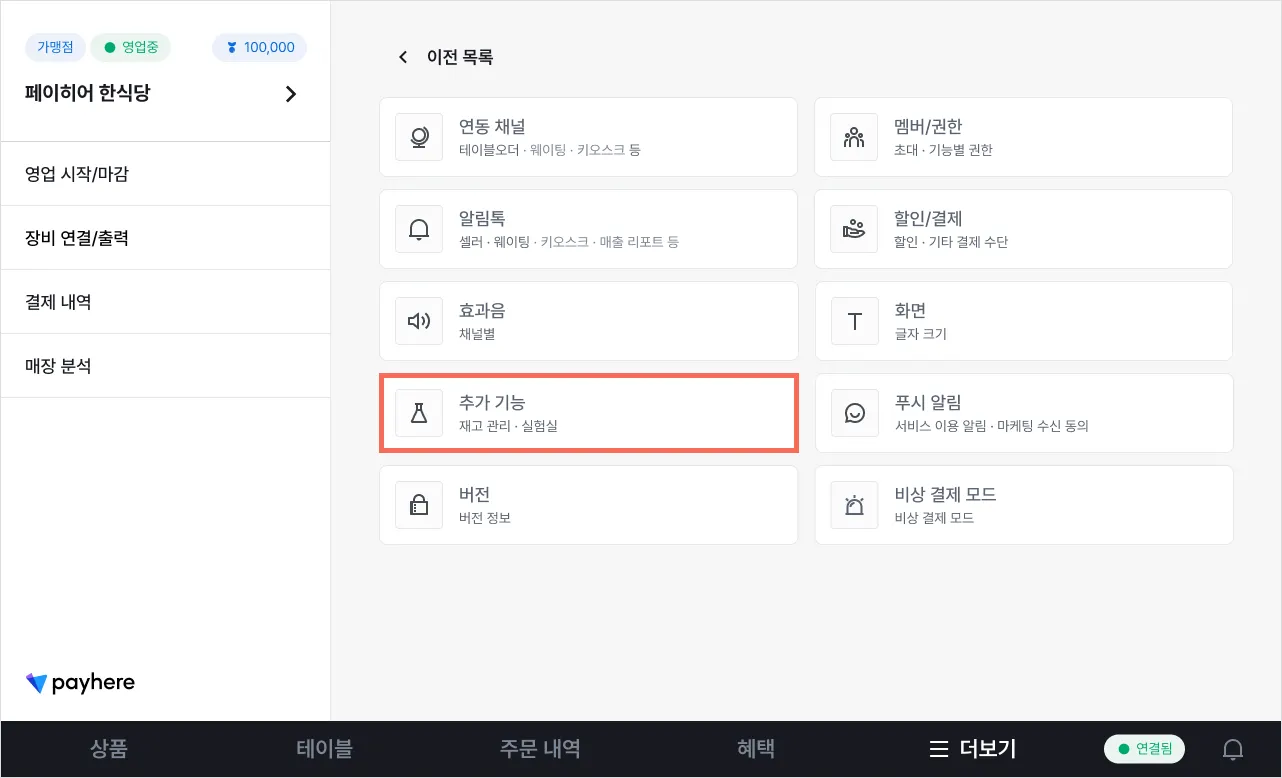The image size is (1282, 778).
Task: Click the people icon for 멤버/권한
Action: coord(854,137)
